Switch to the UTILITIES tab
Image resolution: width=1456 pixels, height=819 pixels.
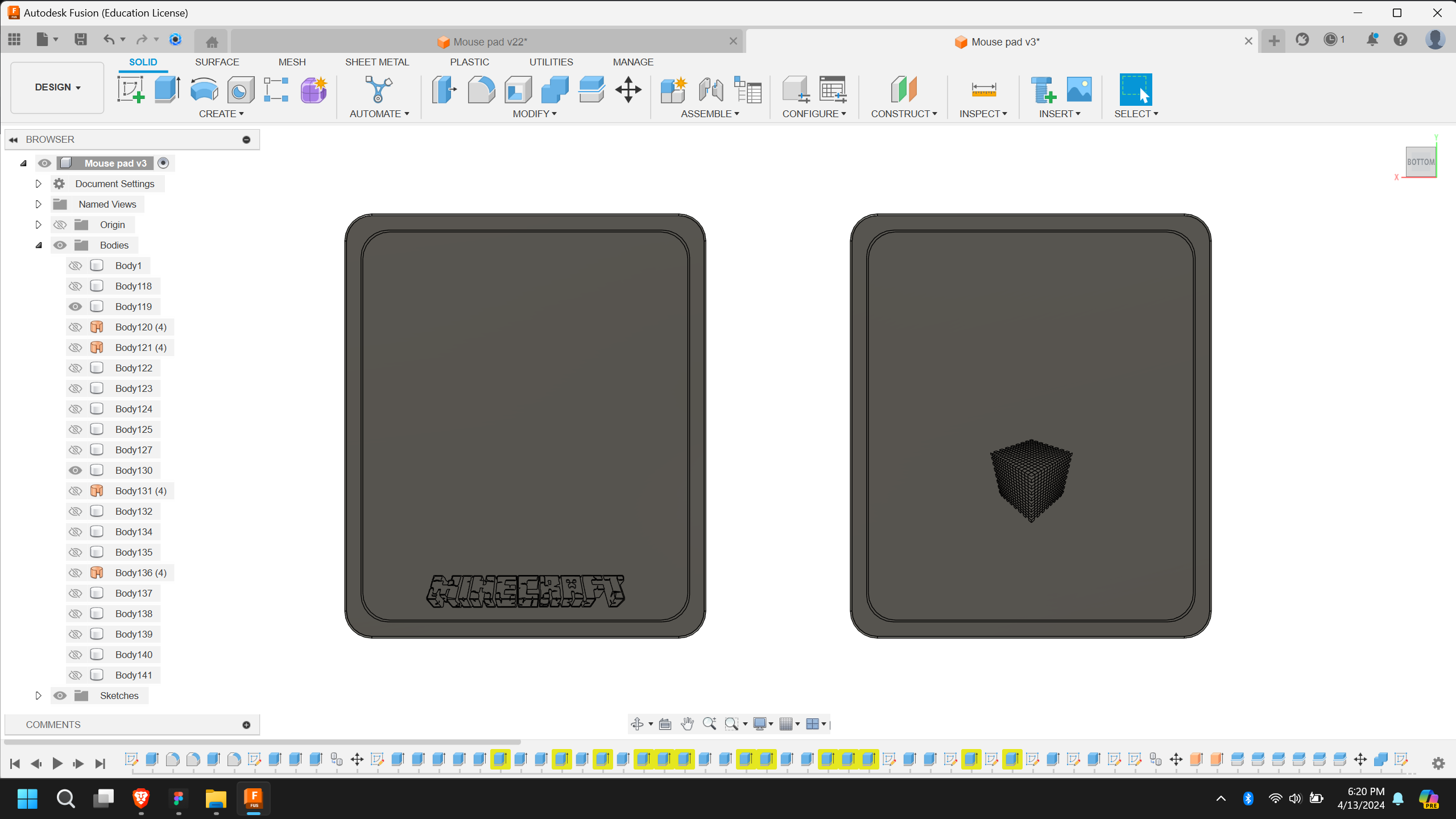(551, 62)
